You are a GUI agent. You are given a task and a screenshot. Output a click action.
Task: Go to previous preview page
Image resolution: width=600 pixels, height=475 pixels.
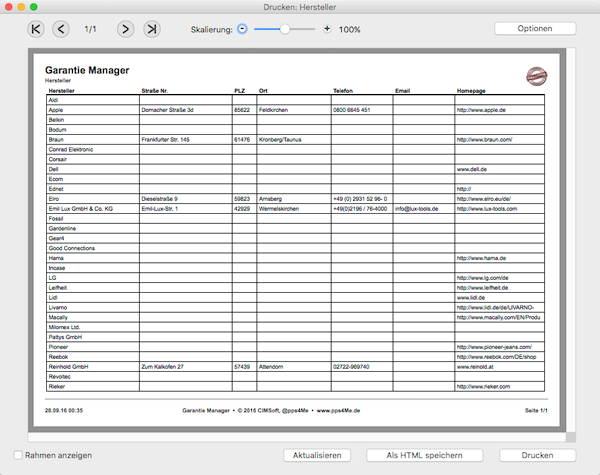pyautogui.click(x=61, y=29)
